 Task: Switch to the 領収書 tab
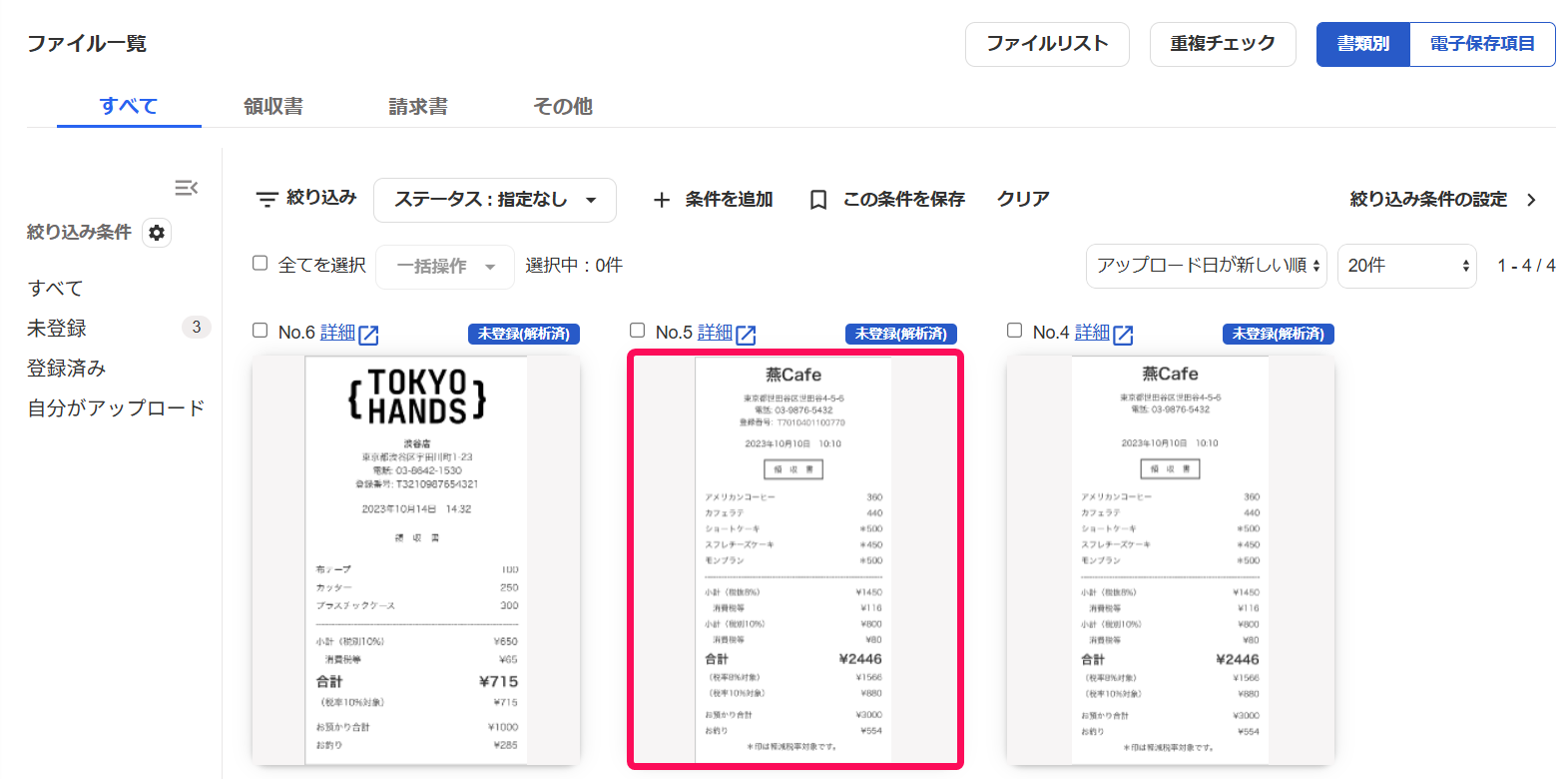click(273, 106)
